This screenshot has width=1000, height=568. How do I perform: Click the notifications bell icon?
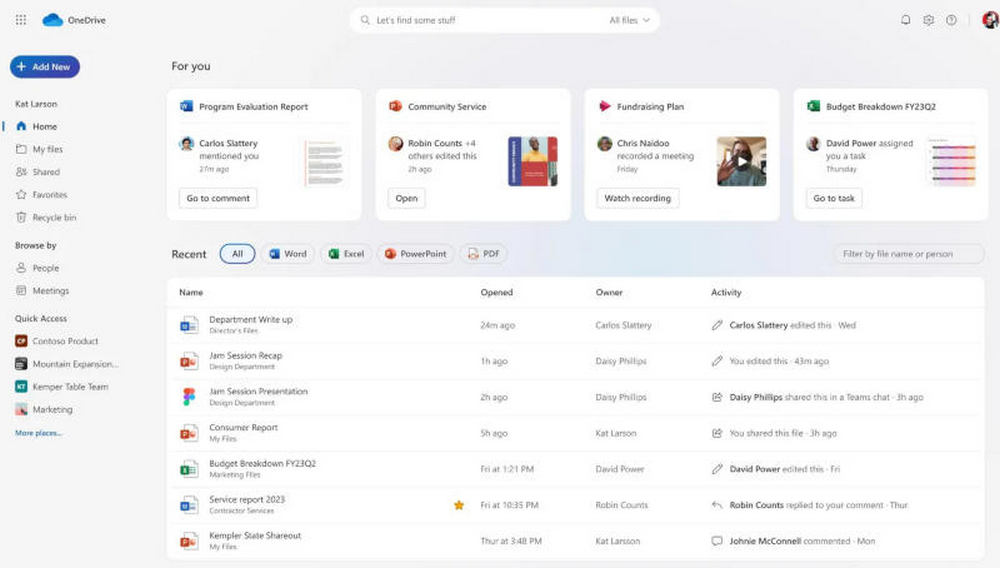click(905, 20)
